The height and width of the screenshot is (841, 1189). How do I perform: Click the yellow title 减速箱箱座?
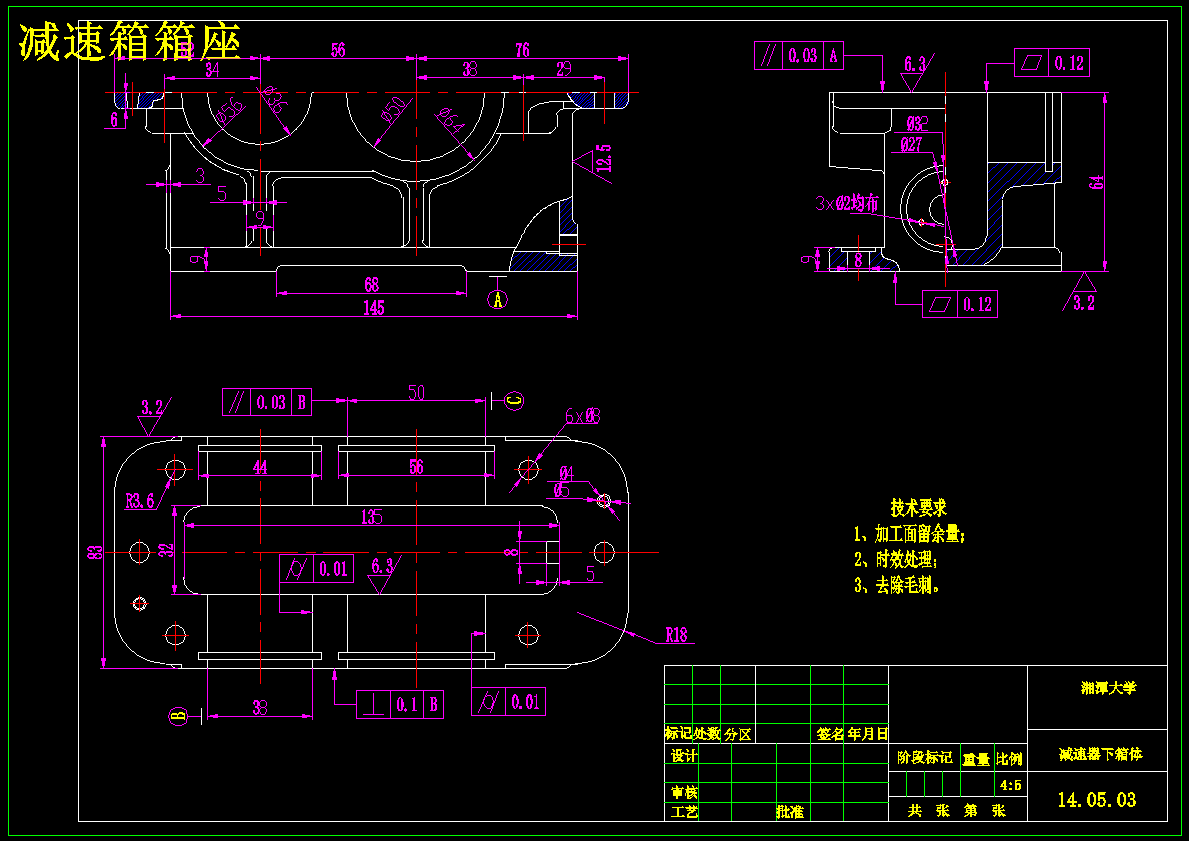click(130, 41)
